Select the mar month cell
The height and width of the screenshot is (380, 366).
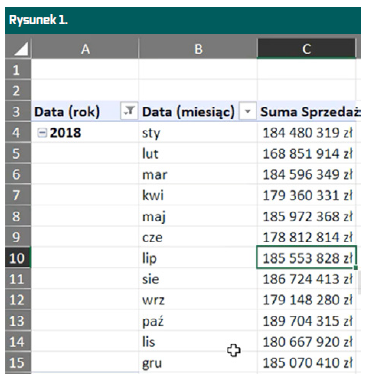pyautogui.click(x=198, y=174)
